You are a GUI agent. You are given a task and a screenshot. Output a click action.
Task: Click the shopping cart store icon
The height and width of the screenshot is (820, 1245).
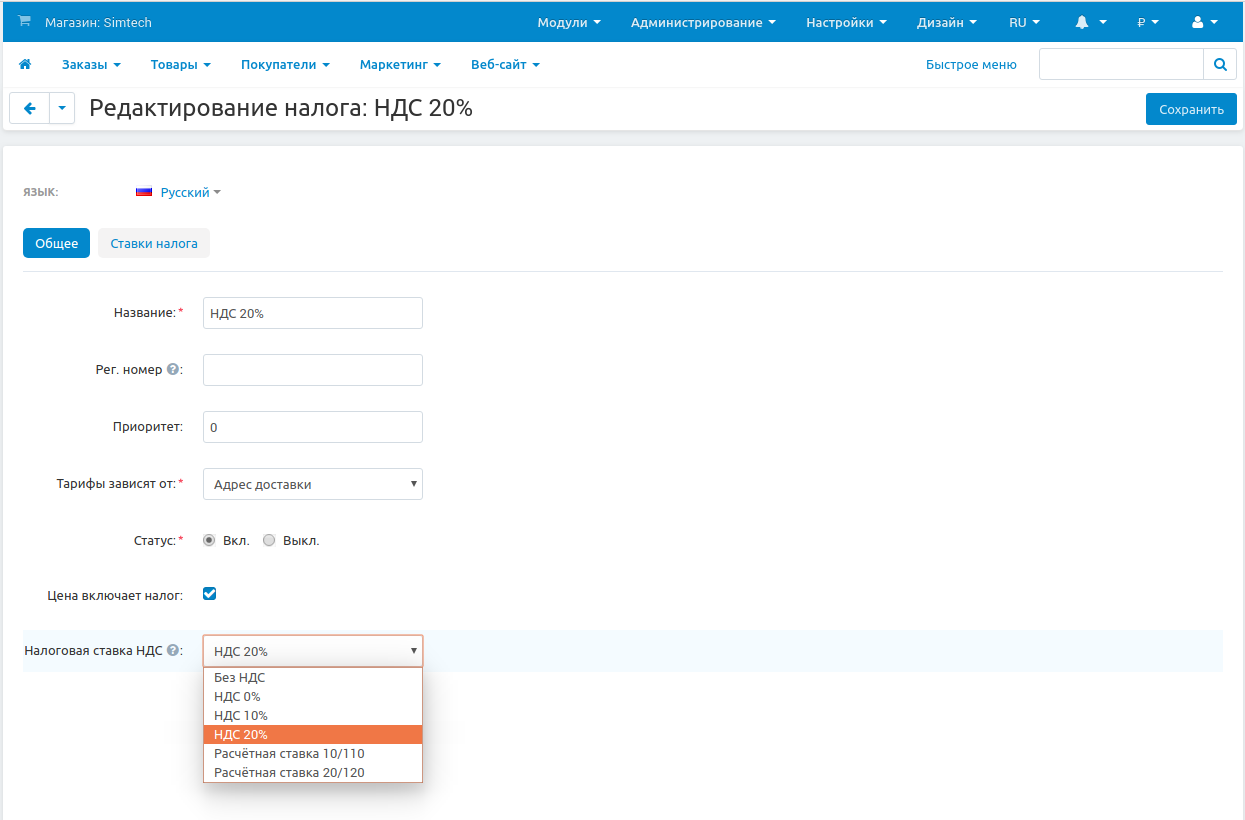coord(25,22)
